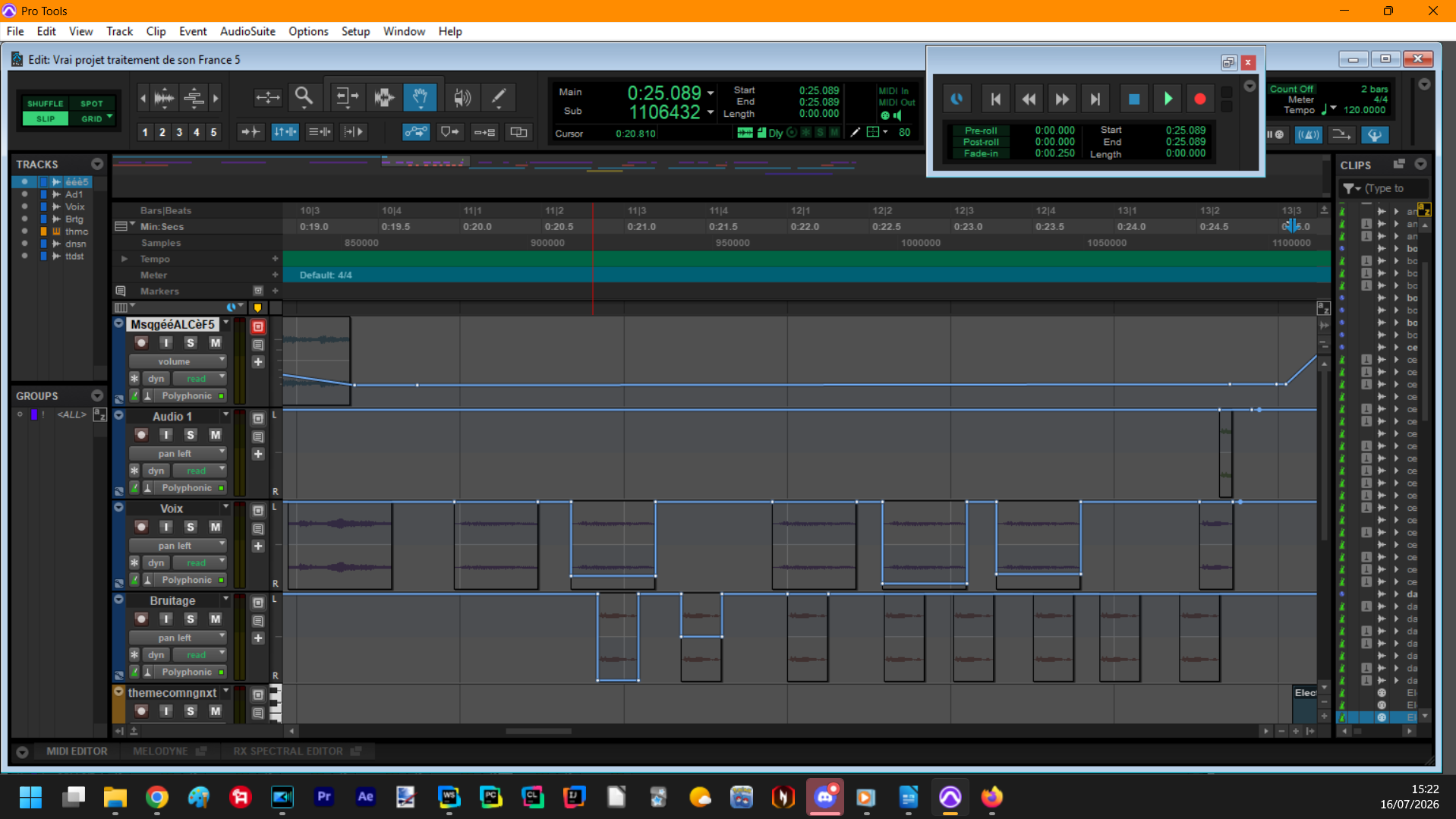Image resolution: width=1456 pixels, height=819 pixels.
Task: Enable Slip edit mode
Action: (x=45, y=118)
